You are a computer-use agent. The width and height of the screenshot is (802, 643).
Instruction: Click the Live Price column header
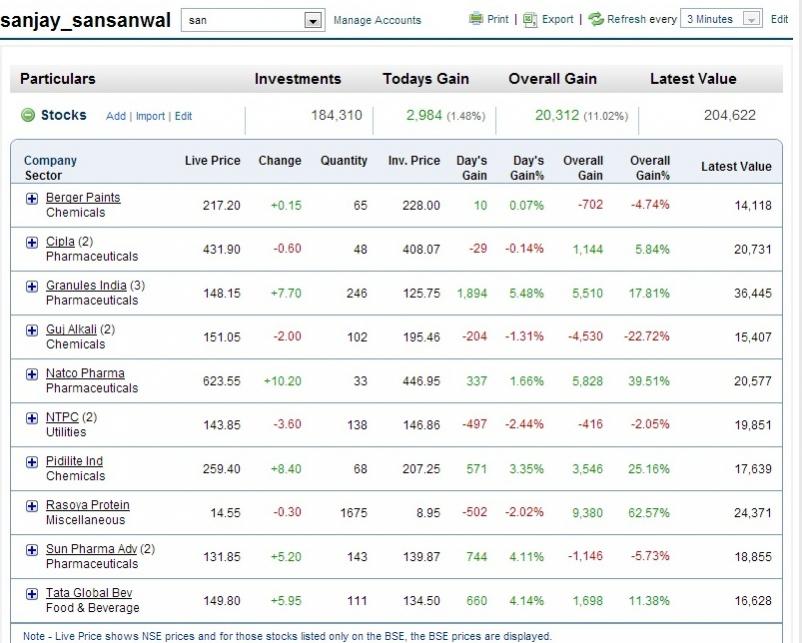(212, 161)
